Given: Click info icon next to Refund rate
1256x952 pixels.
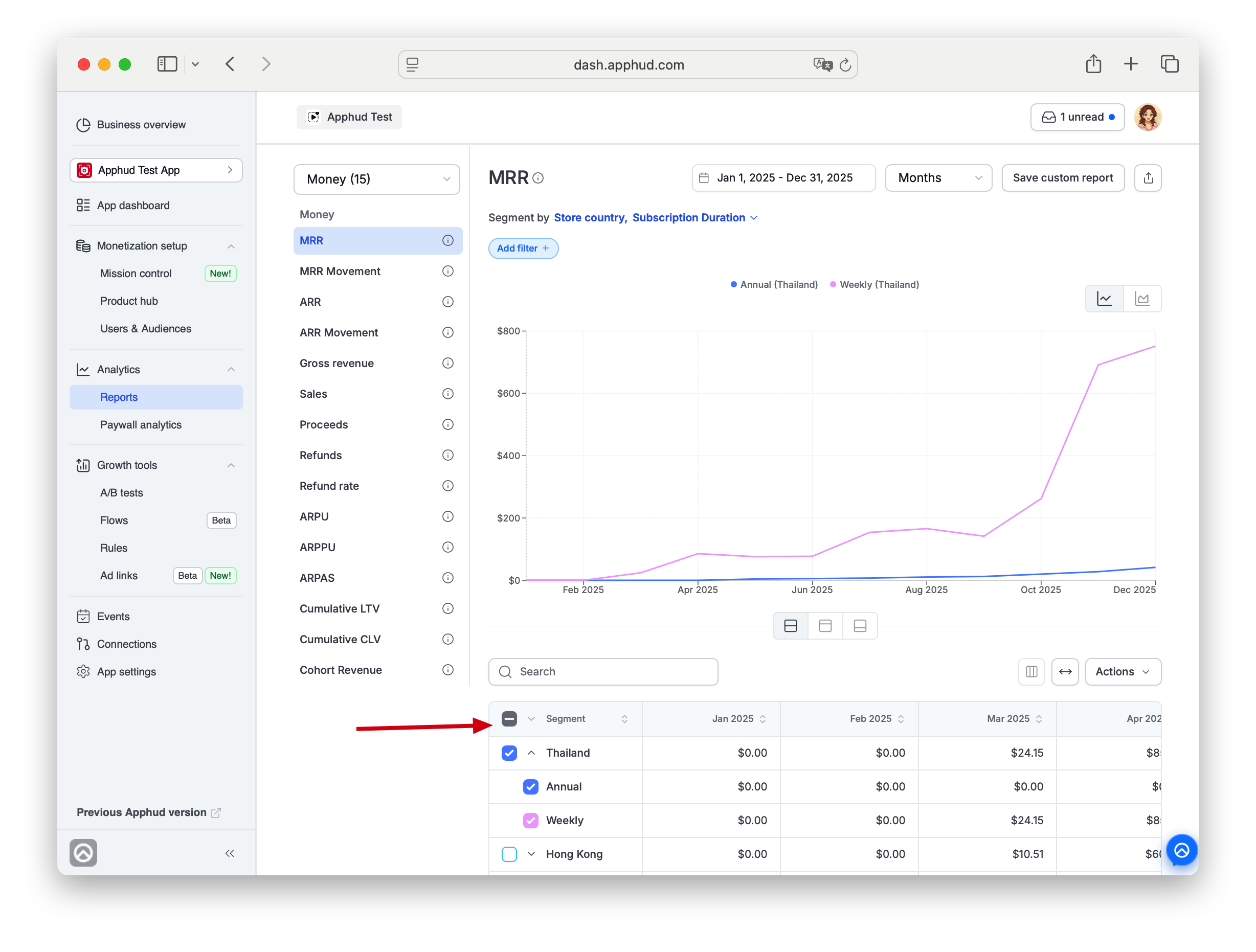Looking at the screenshot, I should pos(448,486).
